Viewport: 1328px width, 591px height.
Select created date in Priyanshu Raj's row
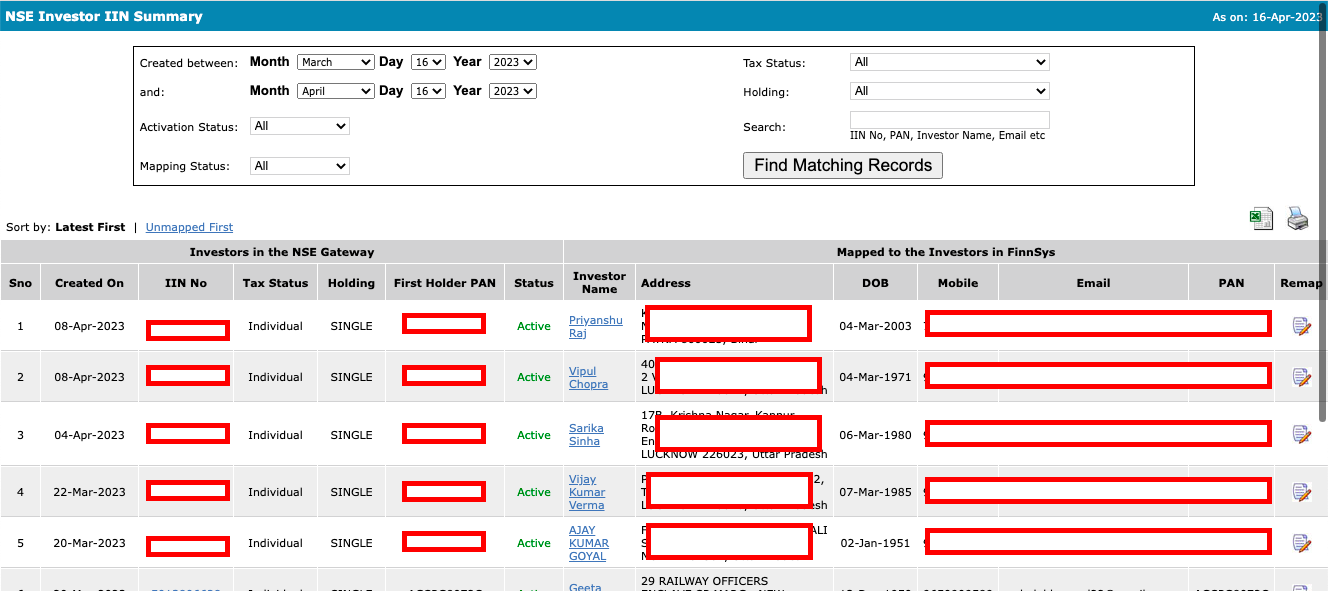click(x=90, y=326)
